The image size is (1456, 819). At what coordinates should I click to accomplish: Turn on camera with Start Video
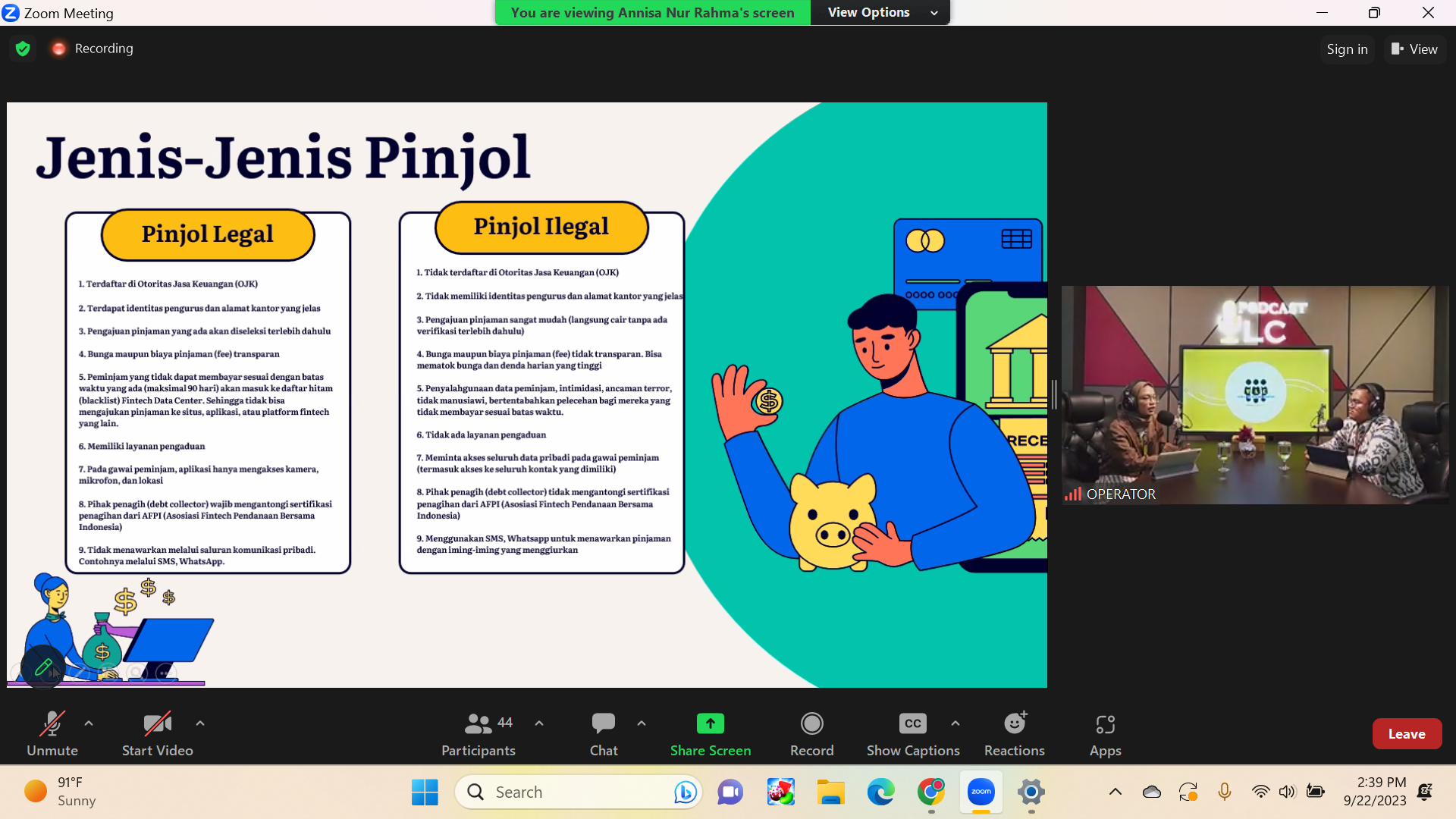coord(157,733)
